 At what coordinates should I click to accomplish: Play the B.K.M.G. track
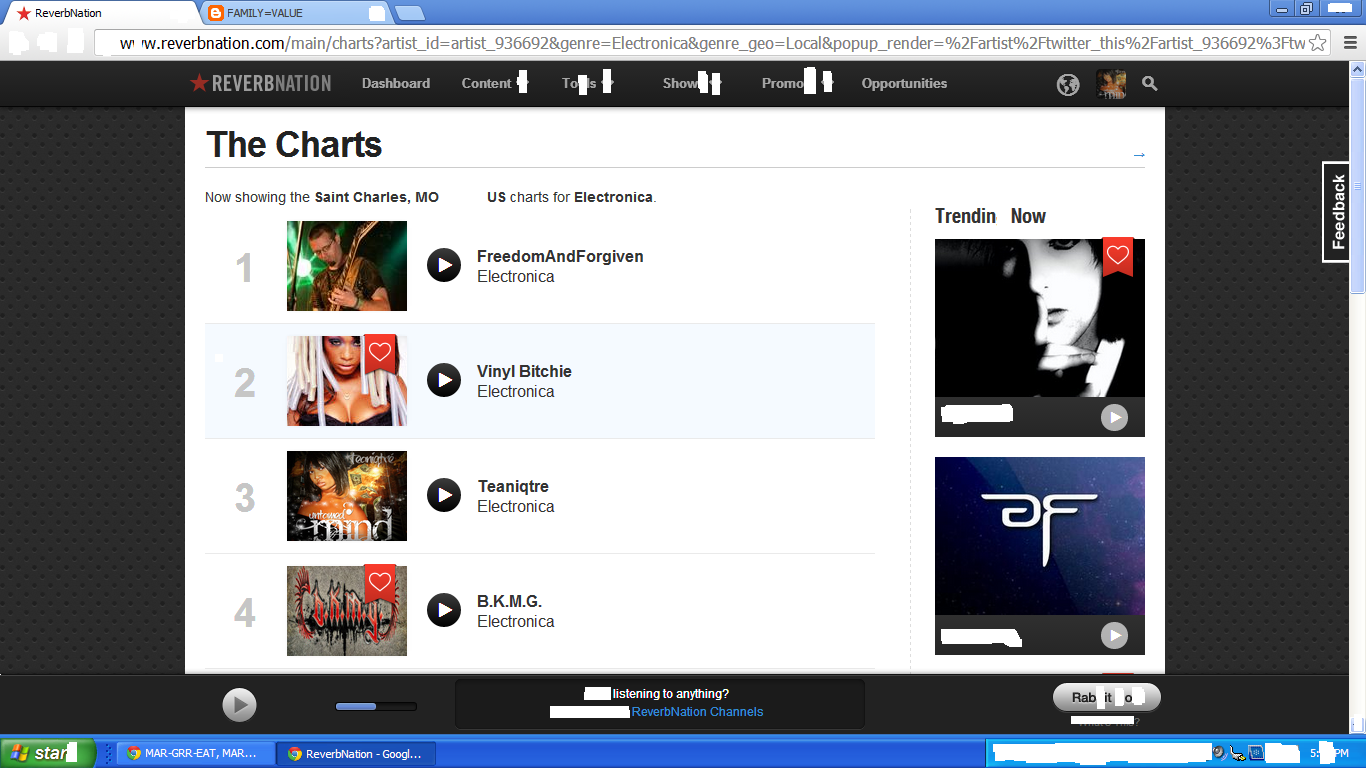click(444, 610)
